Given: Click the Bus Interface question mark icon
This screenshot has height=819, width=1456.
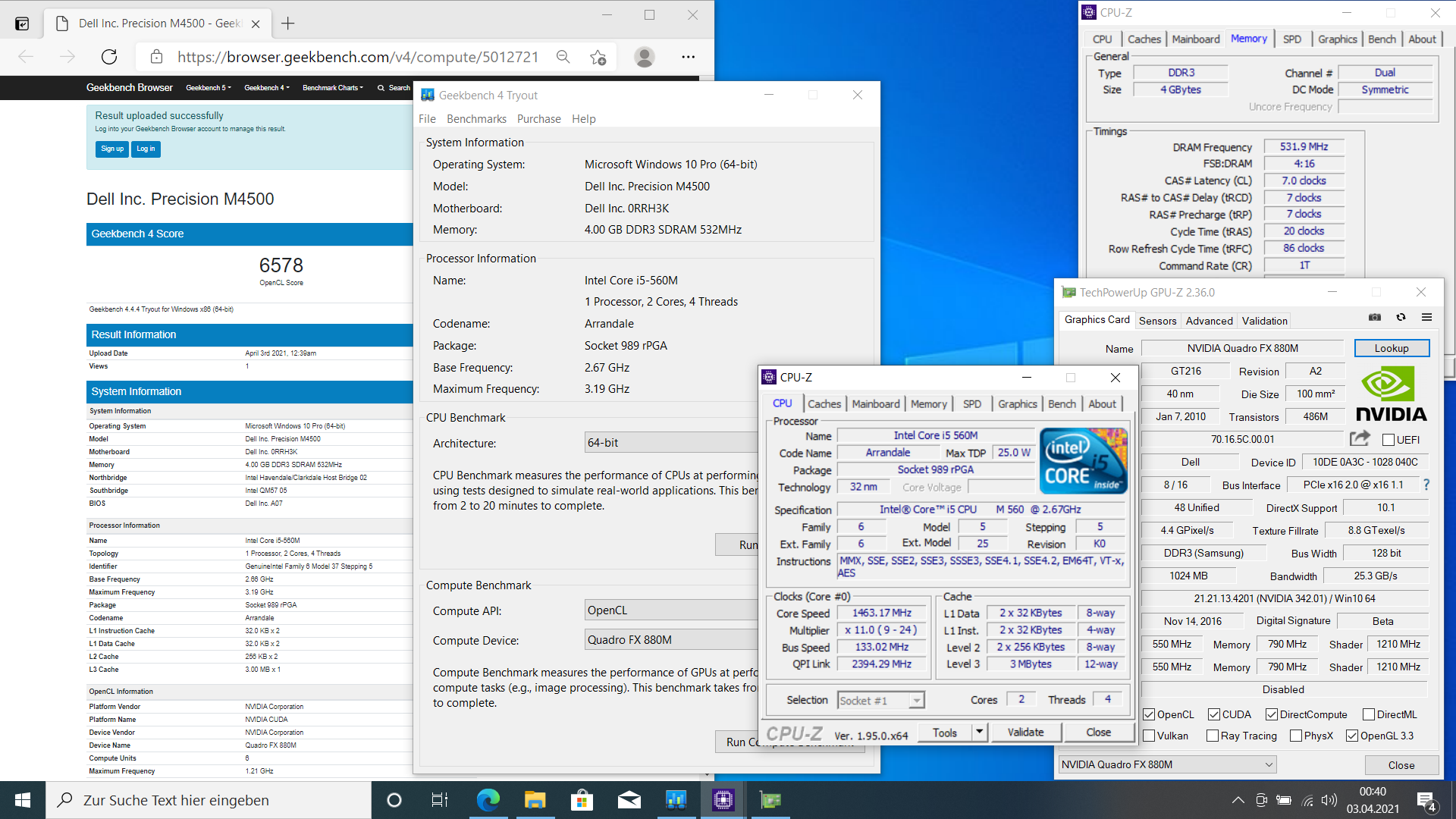Looking at the screenshot, I should 1426,485.
